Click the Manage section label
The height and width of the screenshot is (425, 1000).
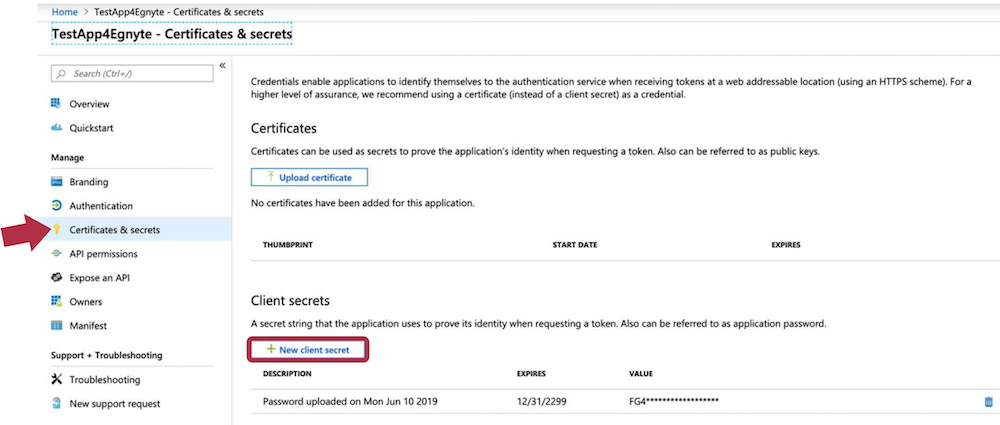coord(68,158)
